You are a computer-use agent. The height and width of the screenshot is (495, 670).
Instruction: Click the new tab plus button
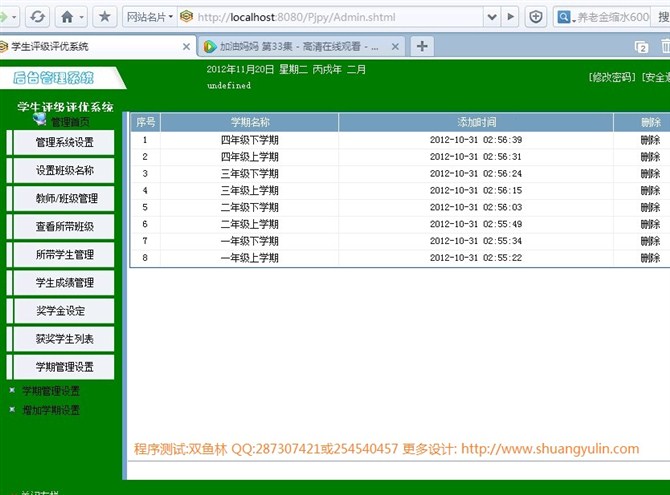pyautogui.click(x=422, y=46)
